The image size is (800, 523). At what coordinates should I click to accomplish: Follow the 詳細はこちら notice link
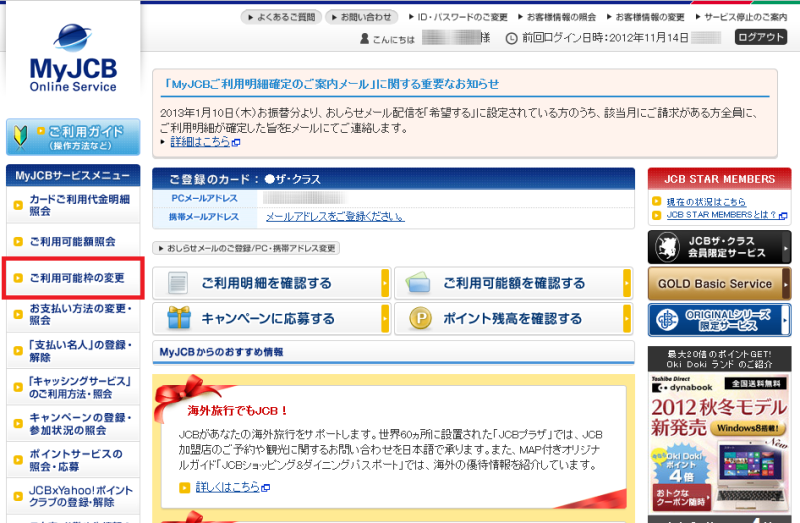point(200,142)
